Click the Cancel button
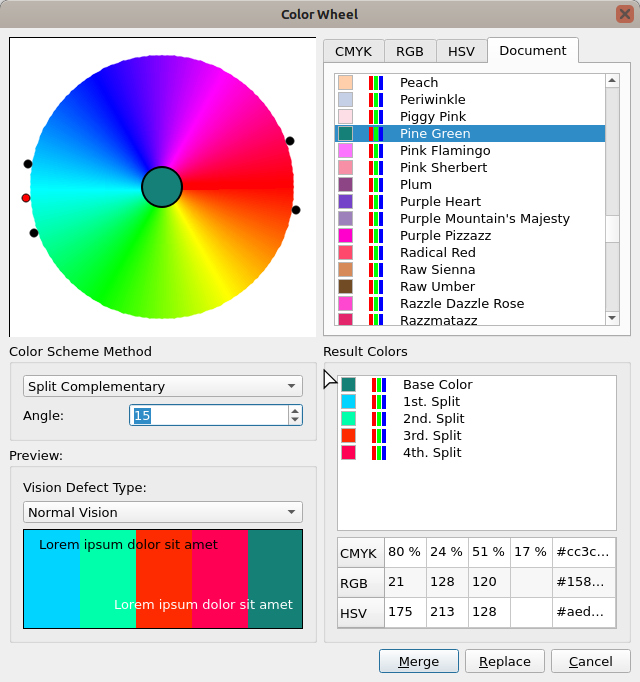The image size is (640, 682). (590, 662)
